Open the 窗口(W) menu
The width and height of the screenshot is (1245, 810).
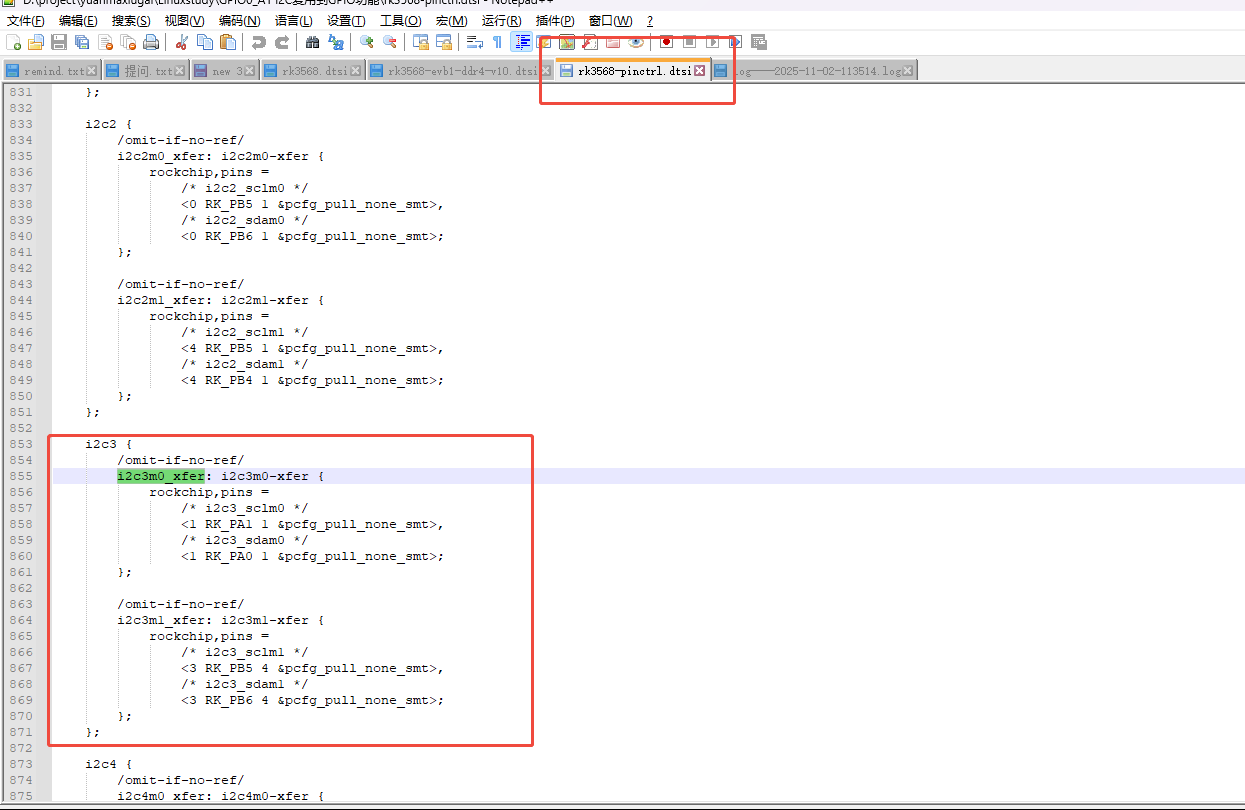coord(610,21)
